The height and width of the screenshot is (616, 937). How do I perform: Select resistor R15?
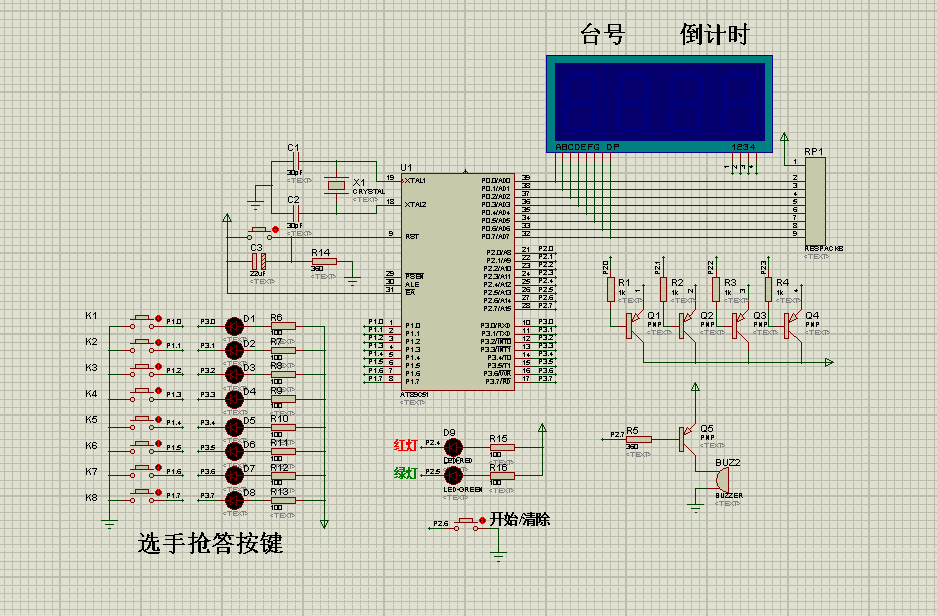pyautogui.click(x=502, y=447)
